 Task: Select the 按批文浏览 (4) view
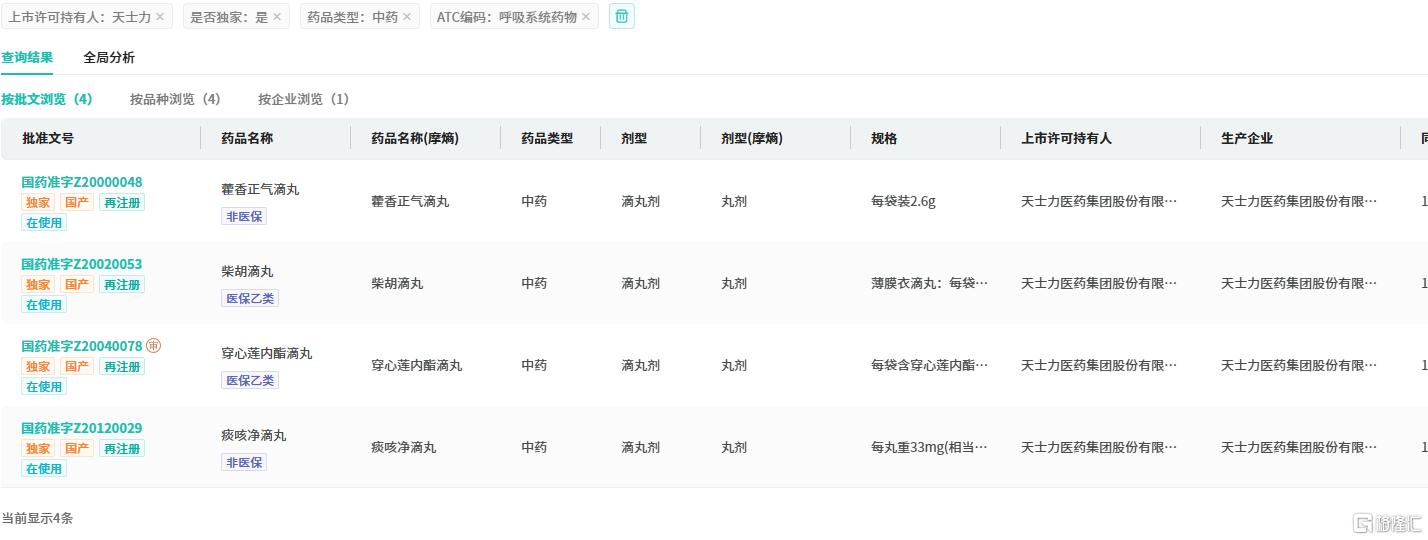coord(47,99)
